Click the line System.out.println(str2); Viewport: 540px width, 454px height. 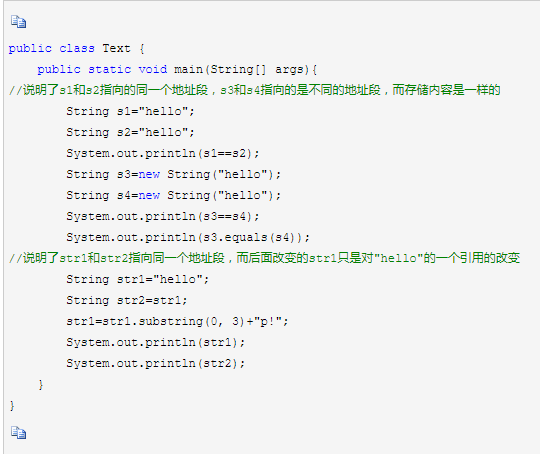156,364
